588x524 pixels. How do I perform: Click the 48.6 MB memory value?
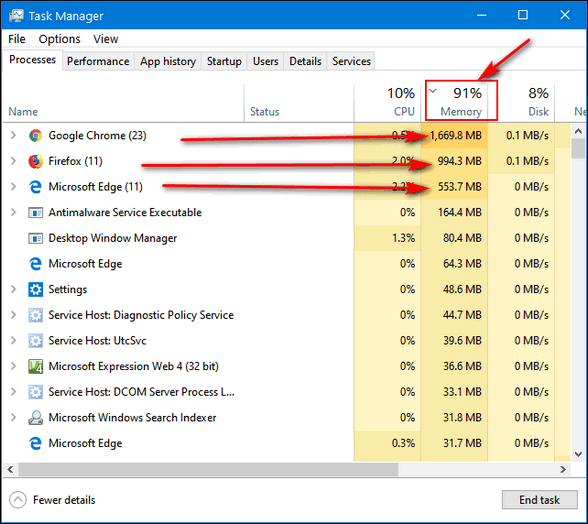462,290
